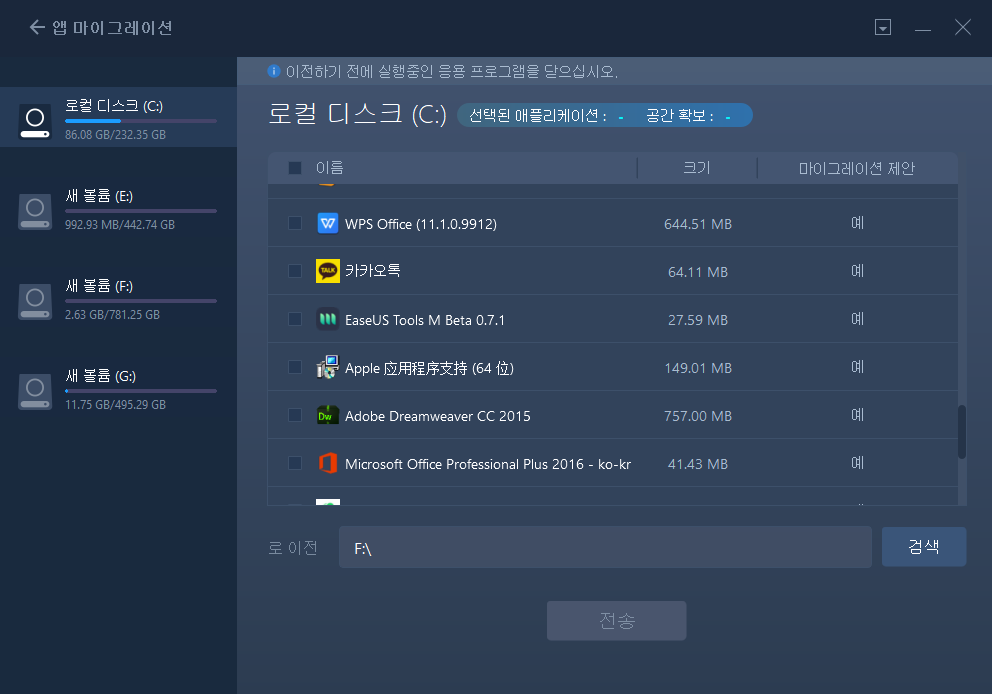Click the 11.75 GB/495.29 GB capacity text

[x=115, y=404]
